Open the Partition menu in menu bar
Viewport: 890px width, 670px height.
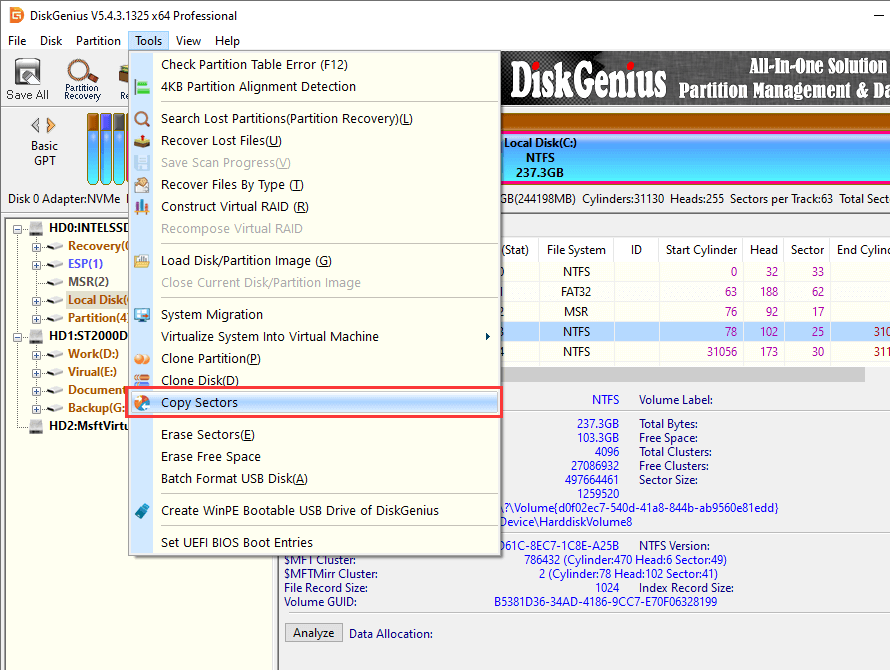click(x=98, y=41)
